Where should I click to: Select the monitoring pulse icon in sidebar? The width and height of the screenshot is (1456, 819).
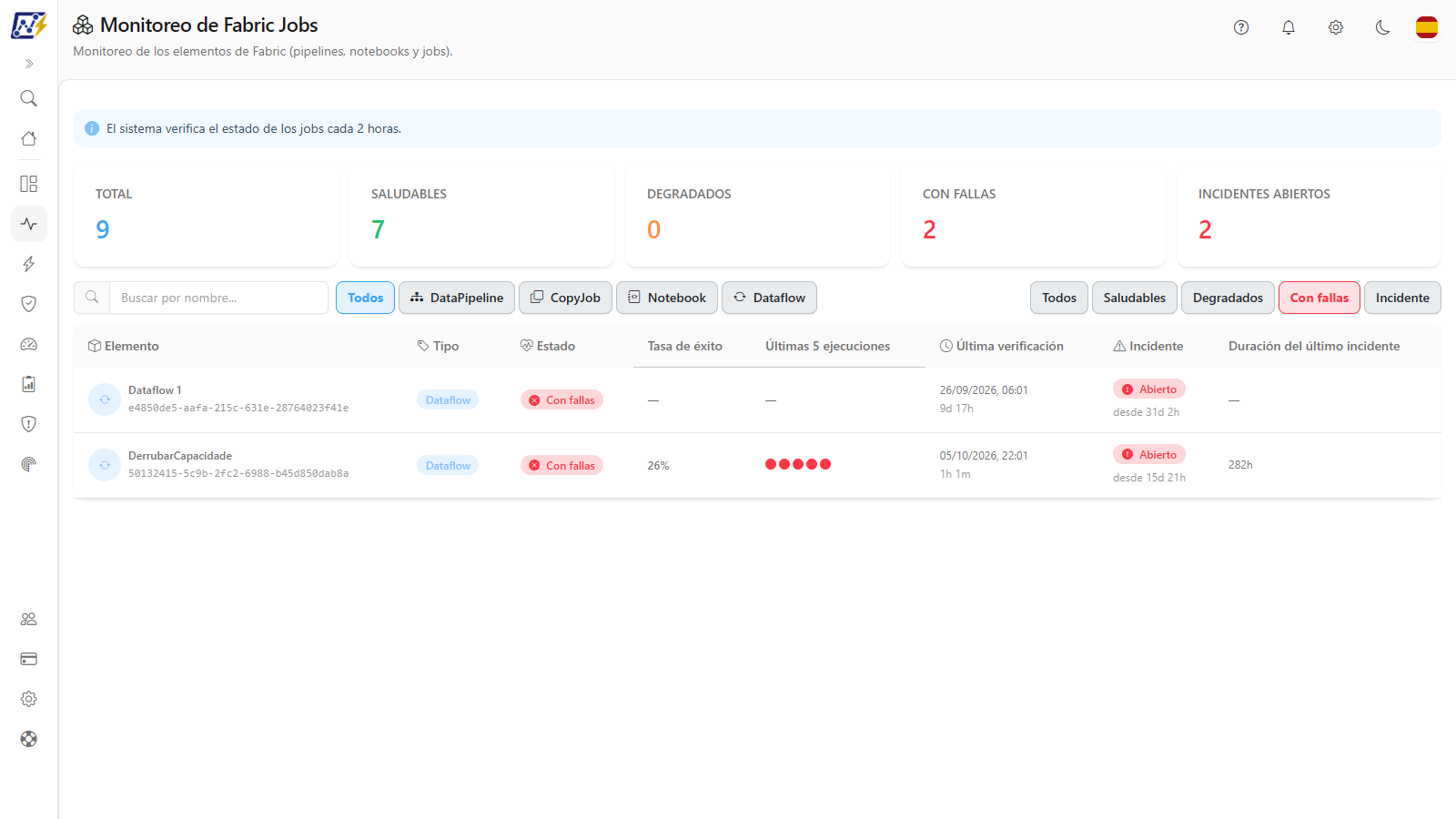pyautogui.click(x=29, y=224)
